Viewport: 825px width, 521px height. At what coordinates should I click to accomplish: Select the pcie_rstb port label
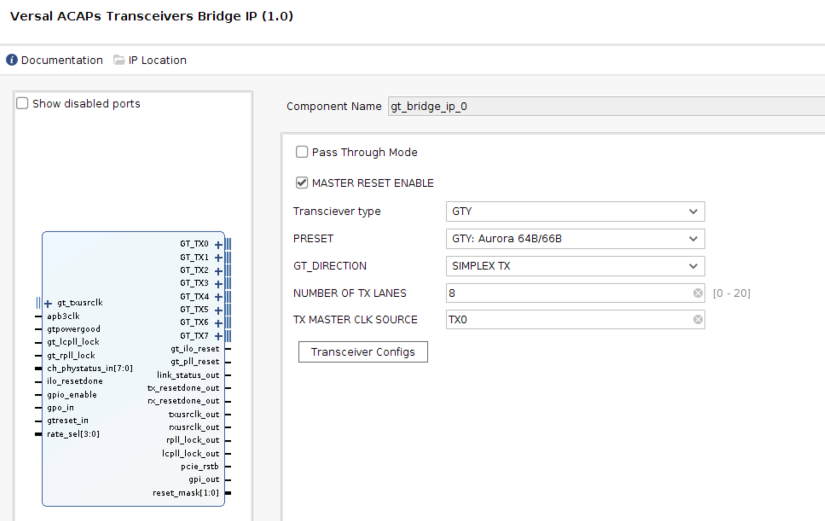click(x=199, y=467)
